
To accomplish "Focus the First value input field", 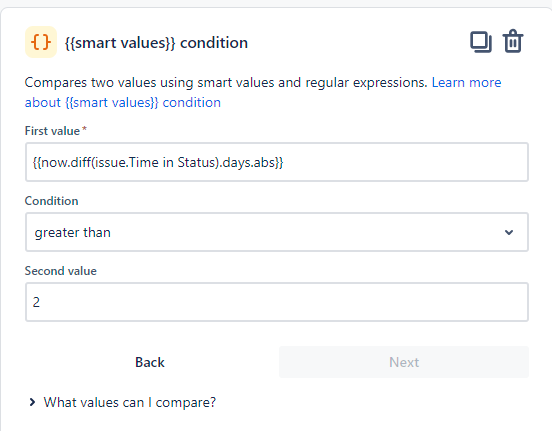I will pyautogui.click(x=277, y=162).
